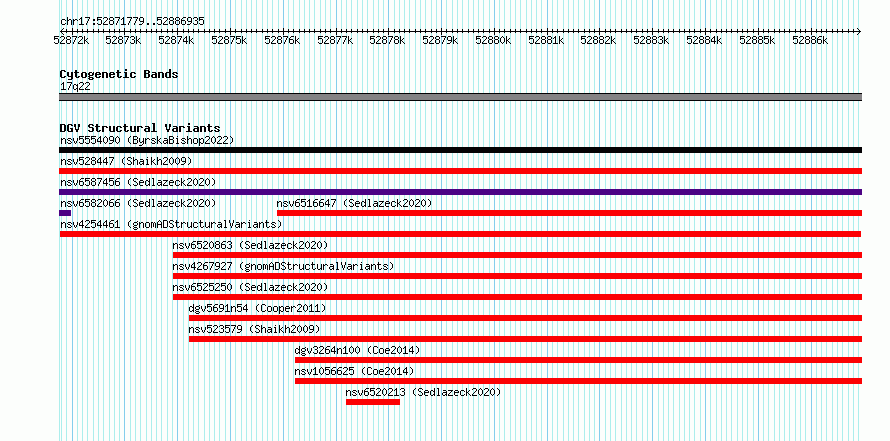Click the chr17:52871779..52886935 coordinate label
The height and width of the screenshot is (441, 890).
click(x=132, y=22)
